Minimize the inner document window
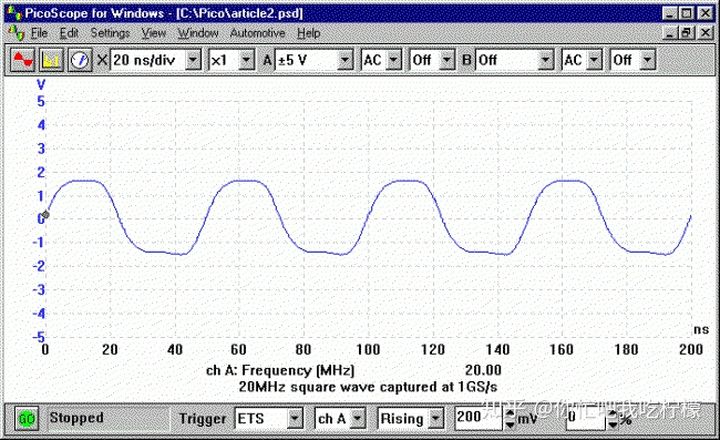Screen dimensions: 720x440 tap(670, 33)
